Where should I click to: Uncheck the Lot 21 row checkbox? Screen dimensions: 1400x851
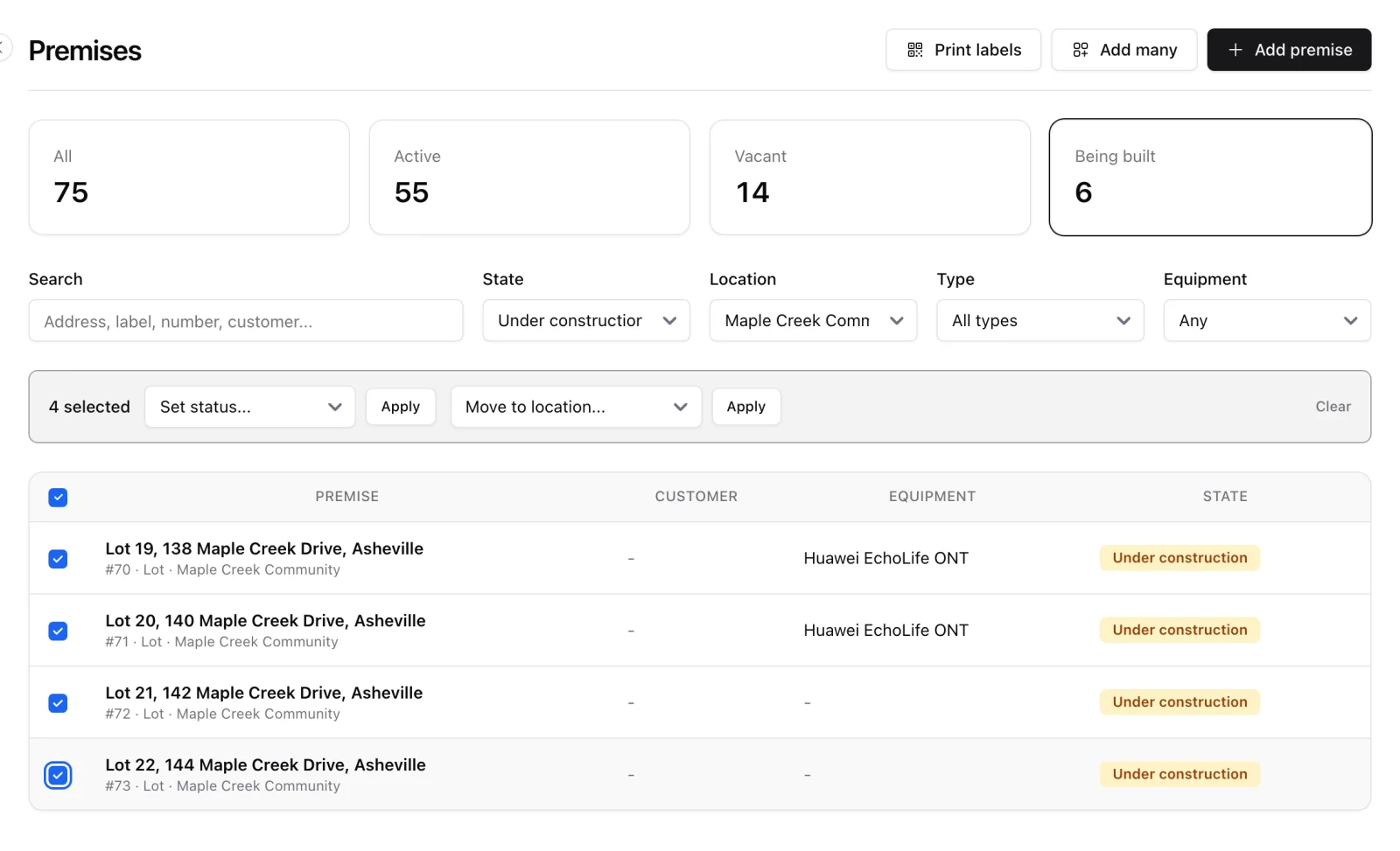pos(58,703)
